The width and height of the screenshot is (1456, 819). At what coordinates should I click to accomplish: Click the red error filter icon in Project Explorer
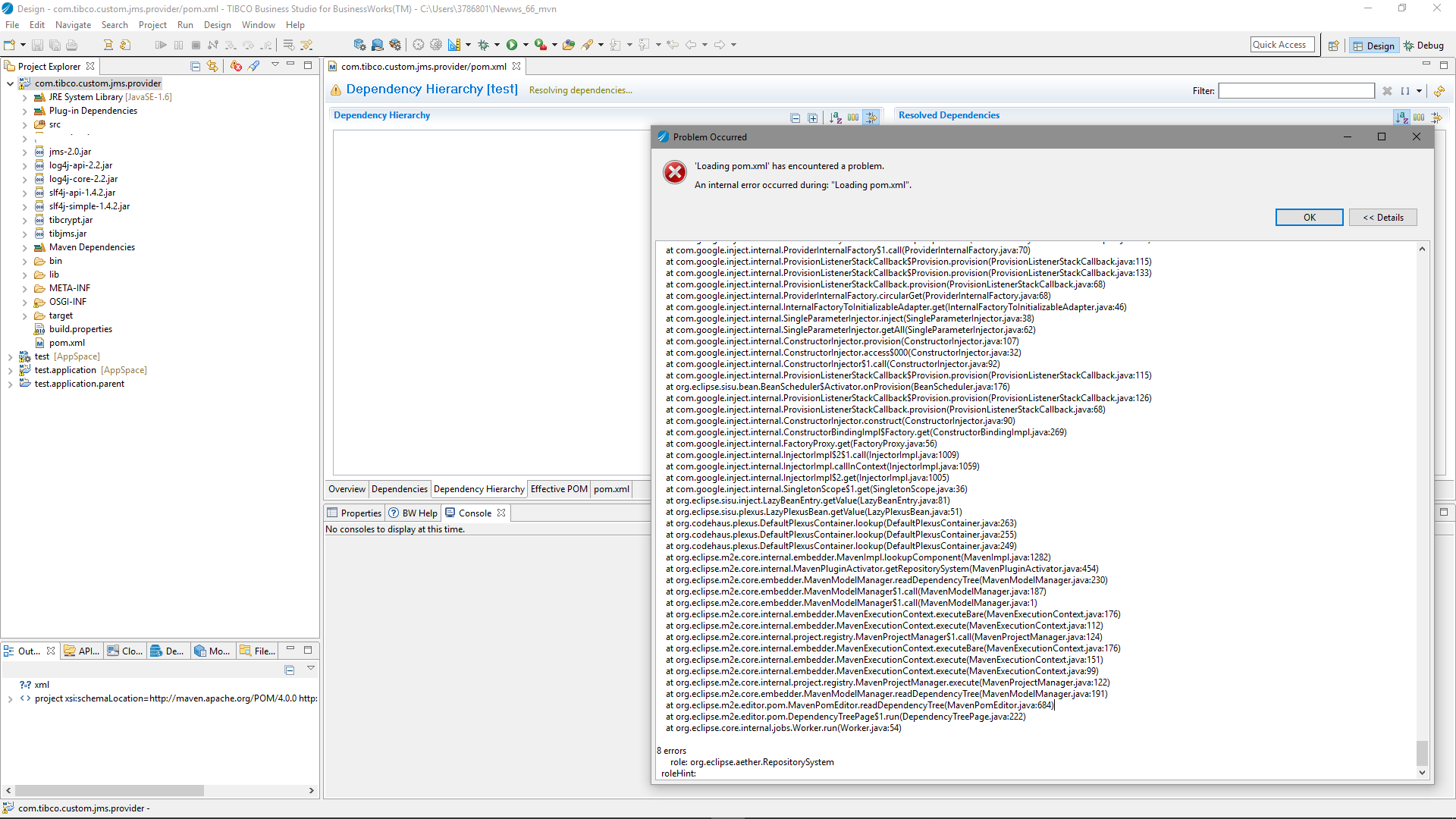pos(236,66)
